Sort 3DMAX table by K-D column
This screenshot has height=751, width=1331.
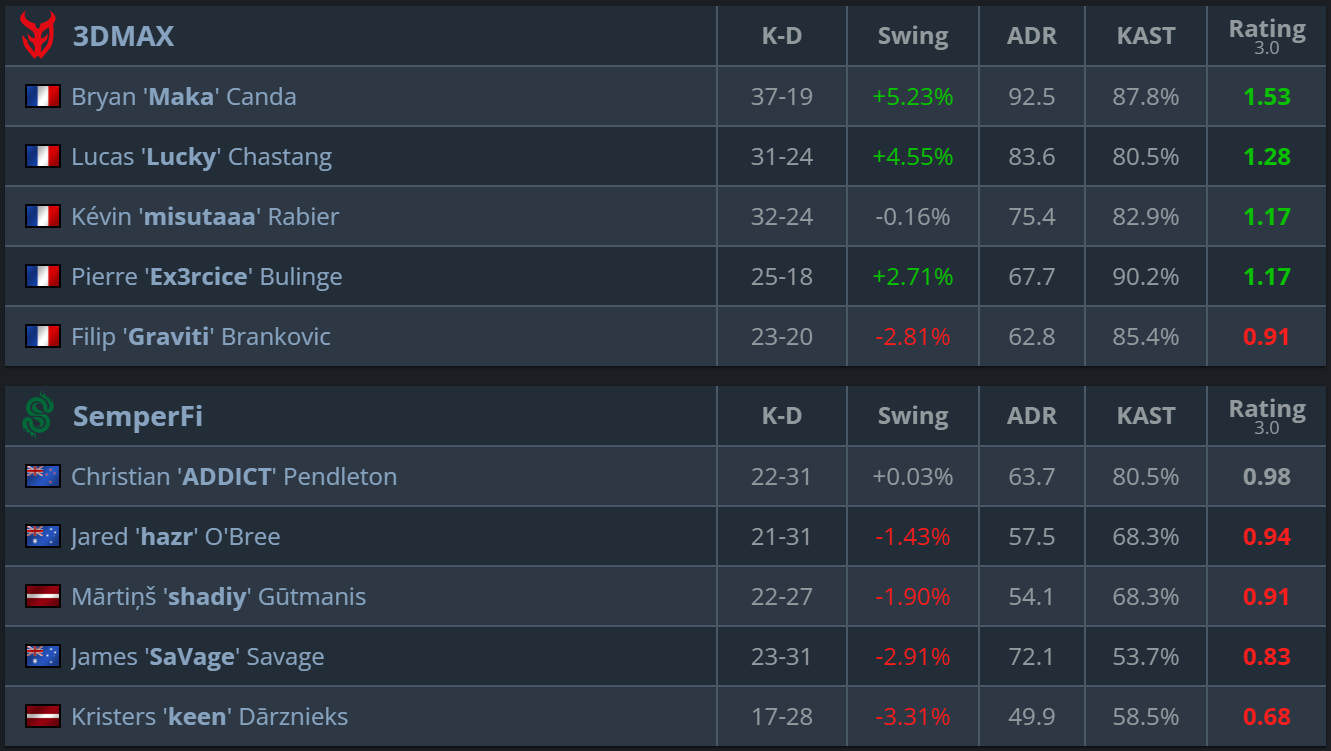tap(781, 36)
